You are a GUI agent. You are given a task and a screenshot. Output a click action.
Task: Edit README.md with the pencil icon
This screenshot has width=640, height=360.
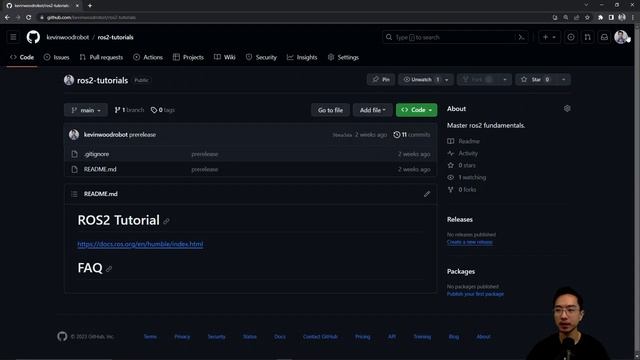click(x=427, y=194)
